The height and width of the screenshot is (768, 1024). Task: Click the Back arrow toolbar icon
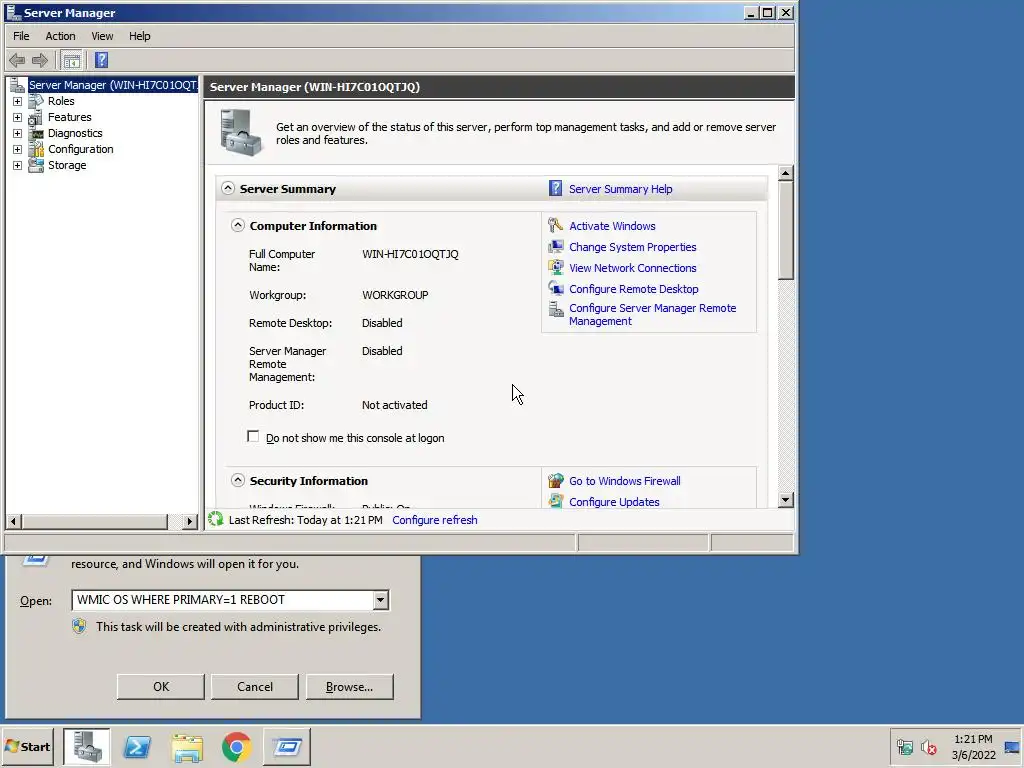pyautogui.click(x=17, y=61)
